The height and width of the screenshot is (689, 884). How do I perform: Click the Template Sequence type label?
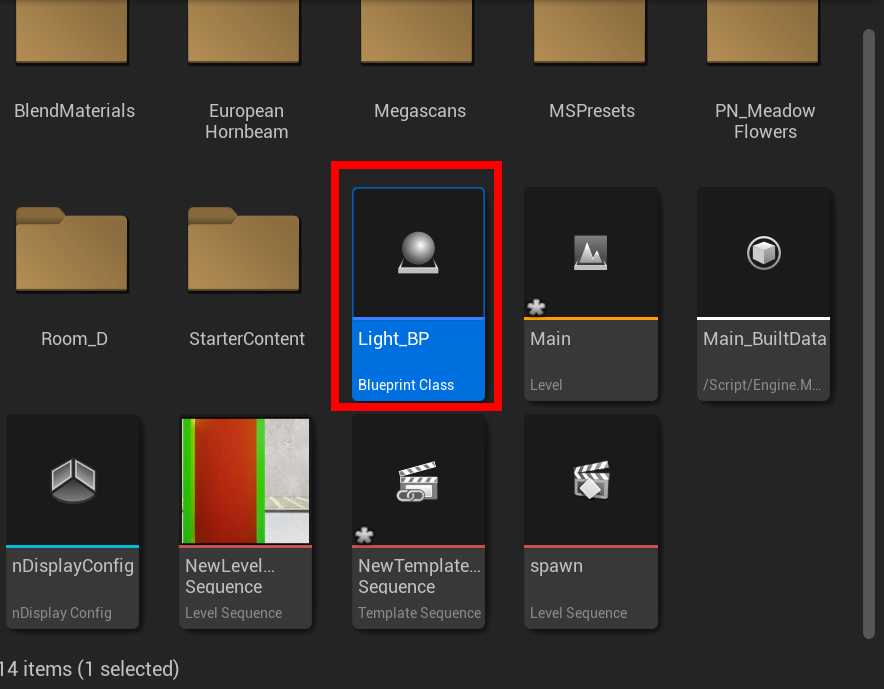[x=419, y=613]
